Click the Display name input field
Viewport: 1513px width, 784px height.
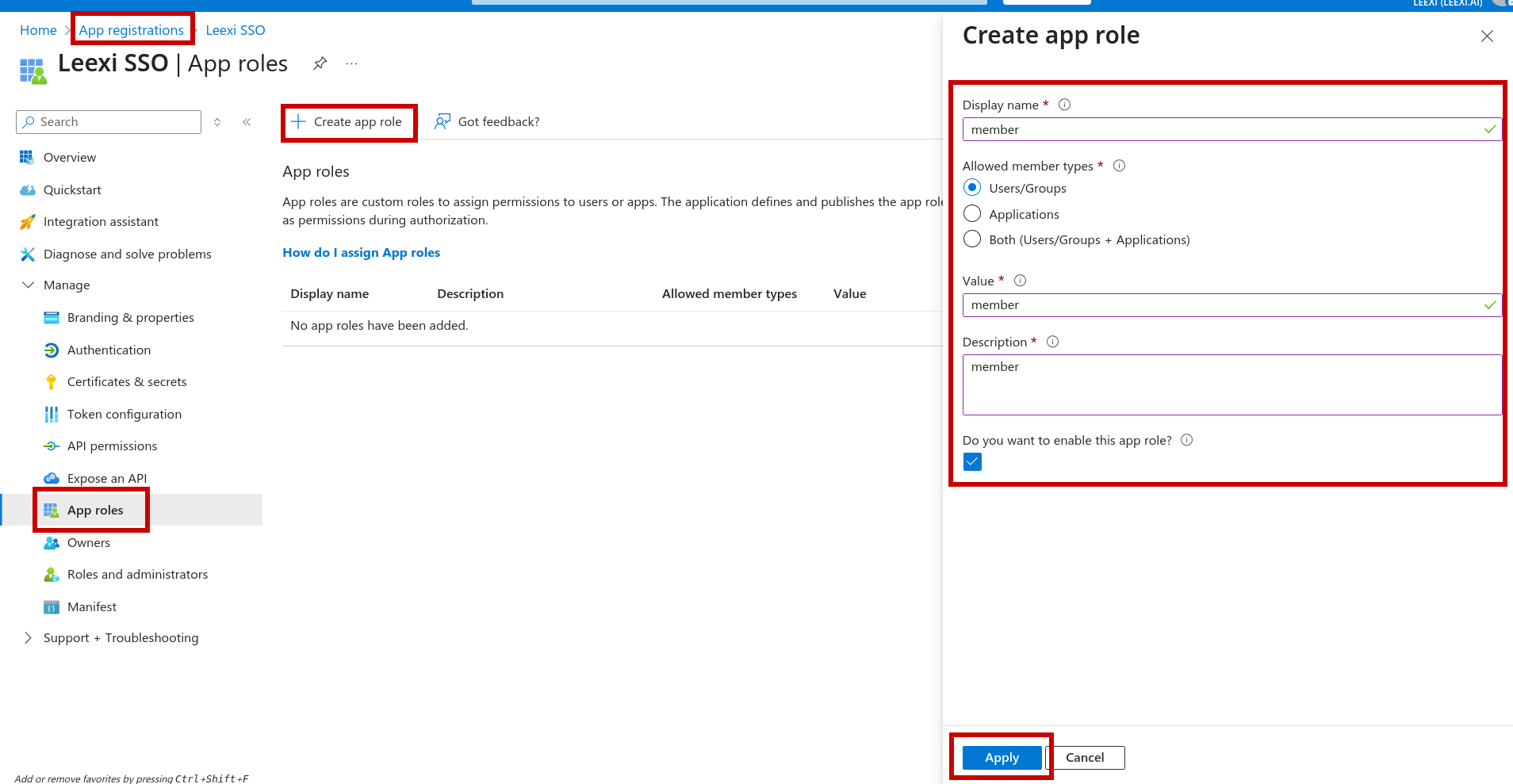click(1231, 129)
